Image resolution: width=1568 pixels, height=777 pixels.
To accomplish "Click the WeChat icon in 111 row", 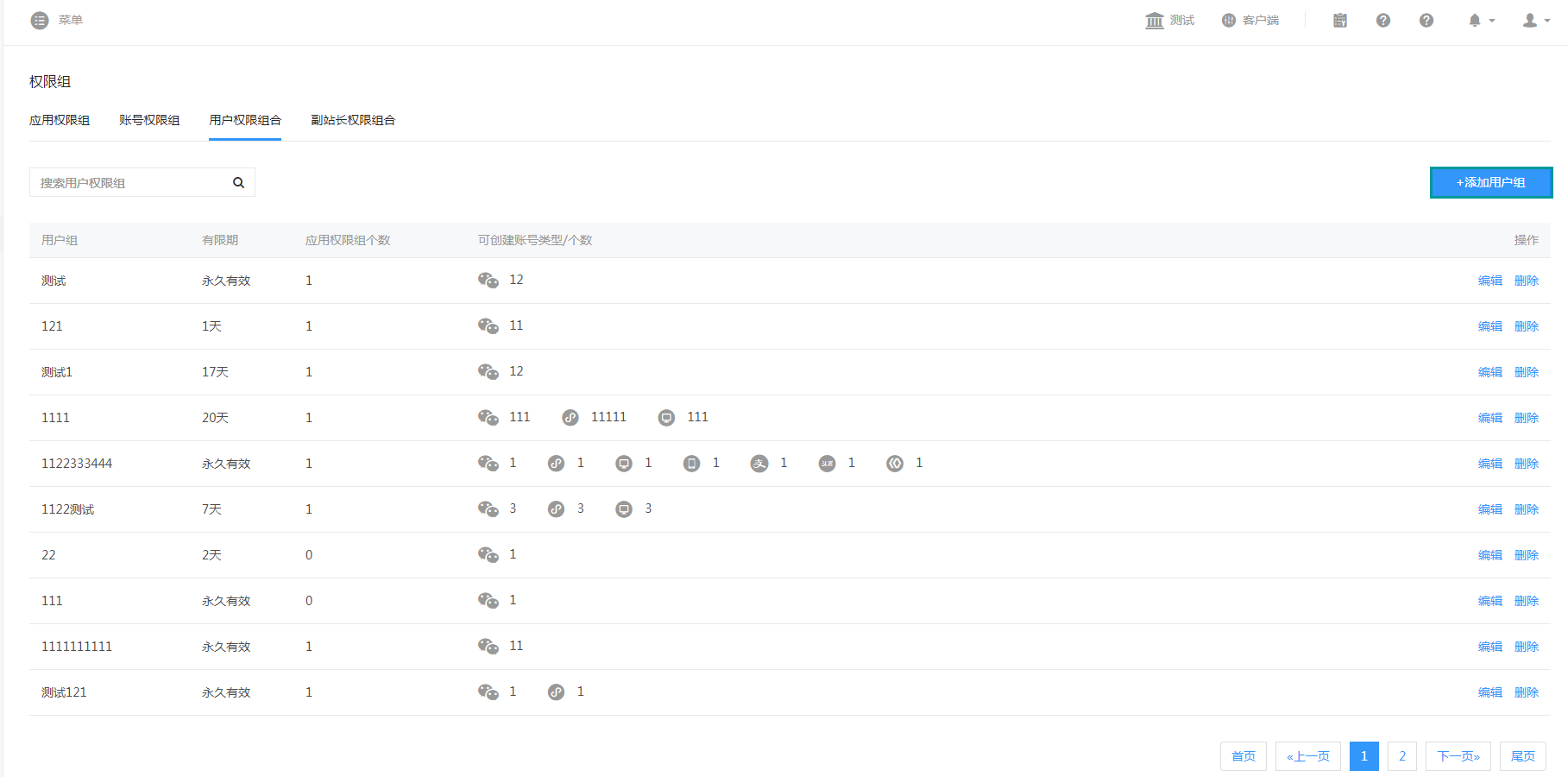I will point(488,600).
